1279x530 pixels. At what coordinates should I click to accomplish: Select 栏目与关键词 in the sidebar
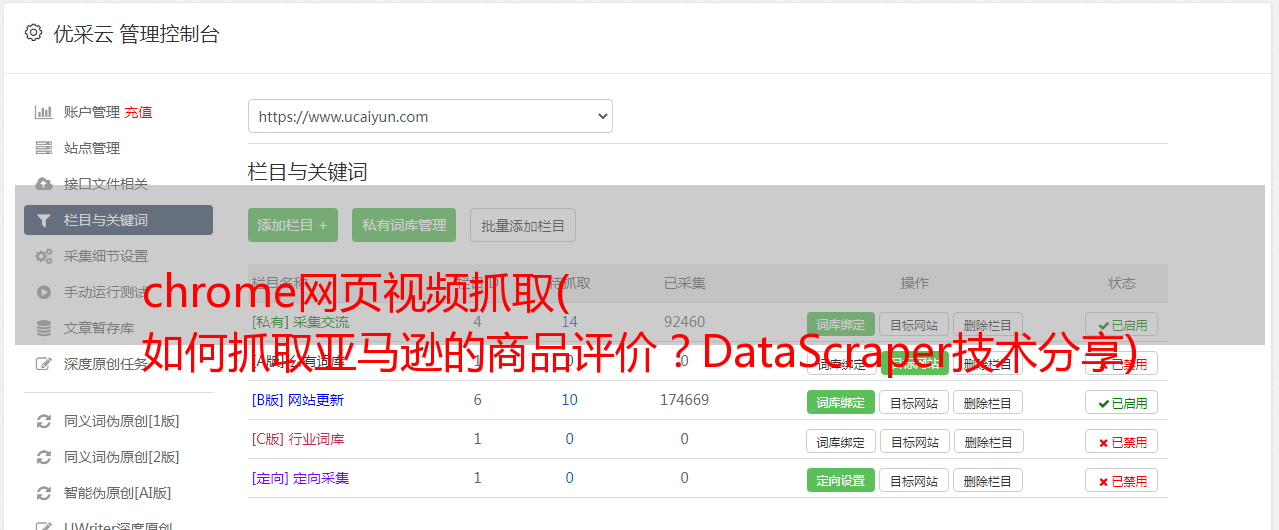pyautogui.click(x=118, y=220)
